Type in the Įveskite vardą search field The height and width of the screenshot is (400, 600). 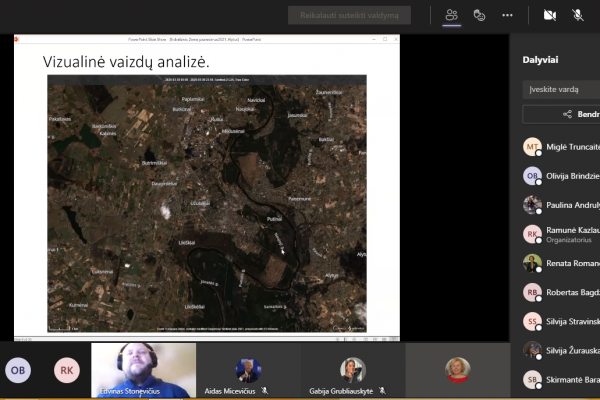561,90
